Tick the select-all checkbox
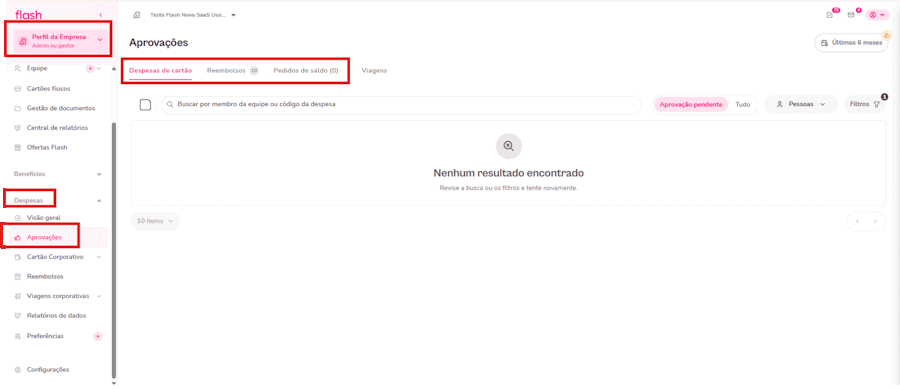This screenshot has width=900, height=389. (145, 104)
